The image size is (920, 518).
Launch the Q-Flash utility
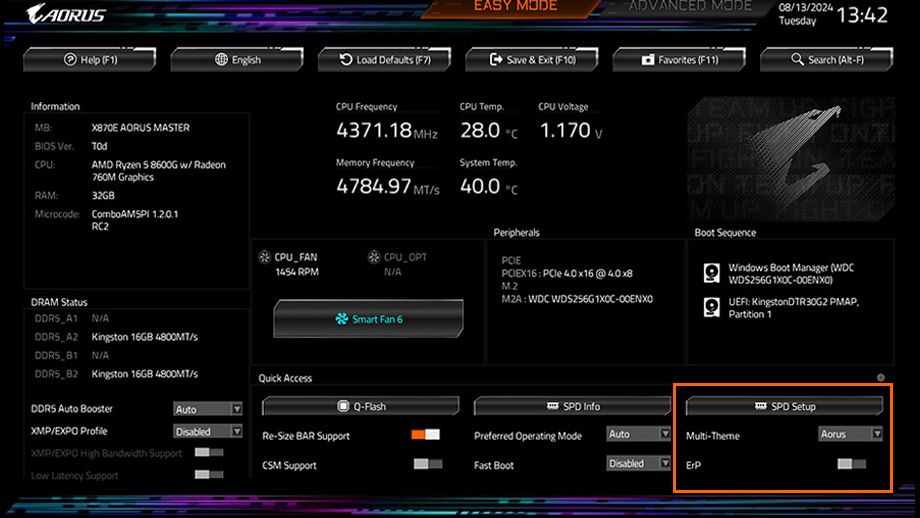pos(360,406)
